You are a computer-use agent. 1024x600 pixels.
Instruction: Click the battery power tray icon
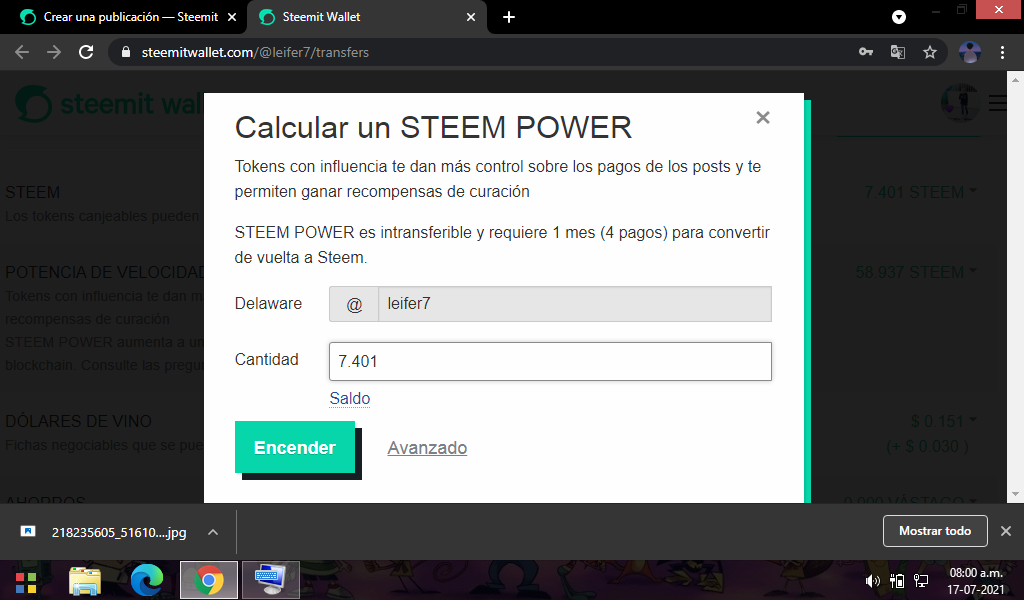897,580
